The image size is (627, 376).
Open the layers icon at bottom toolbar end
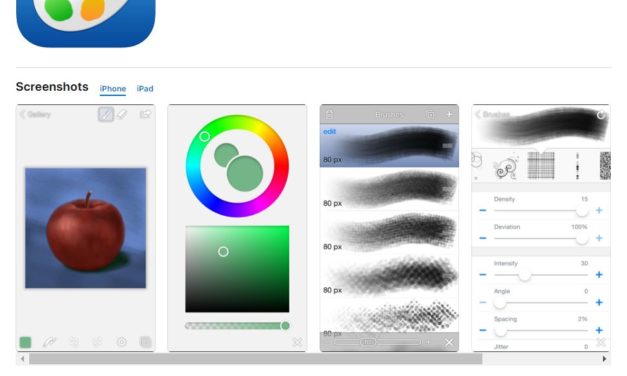point(146,342)
